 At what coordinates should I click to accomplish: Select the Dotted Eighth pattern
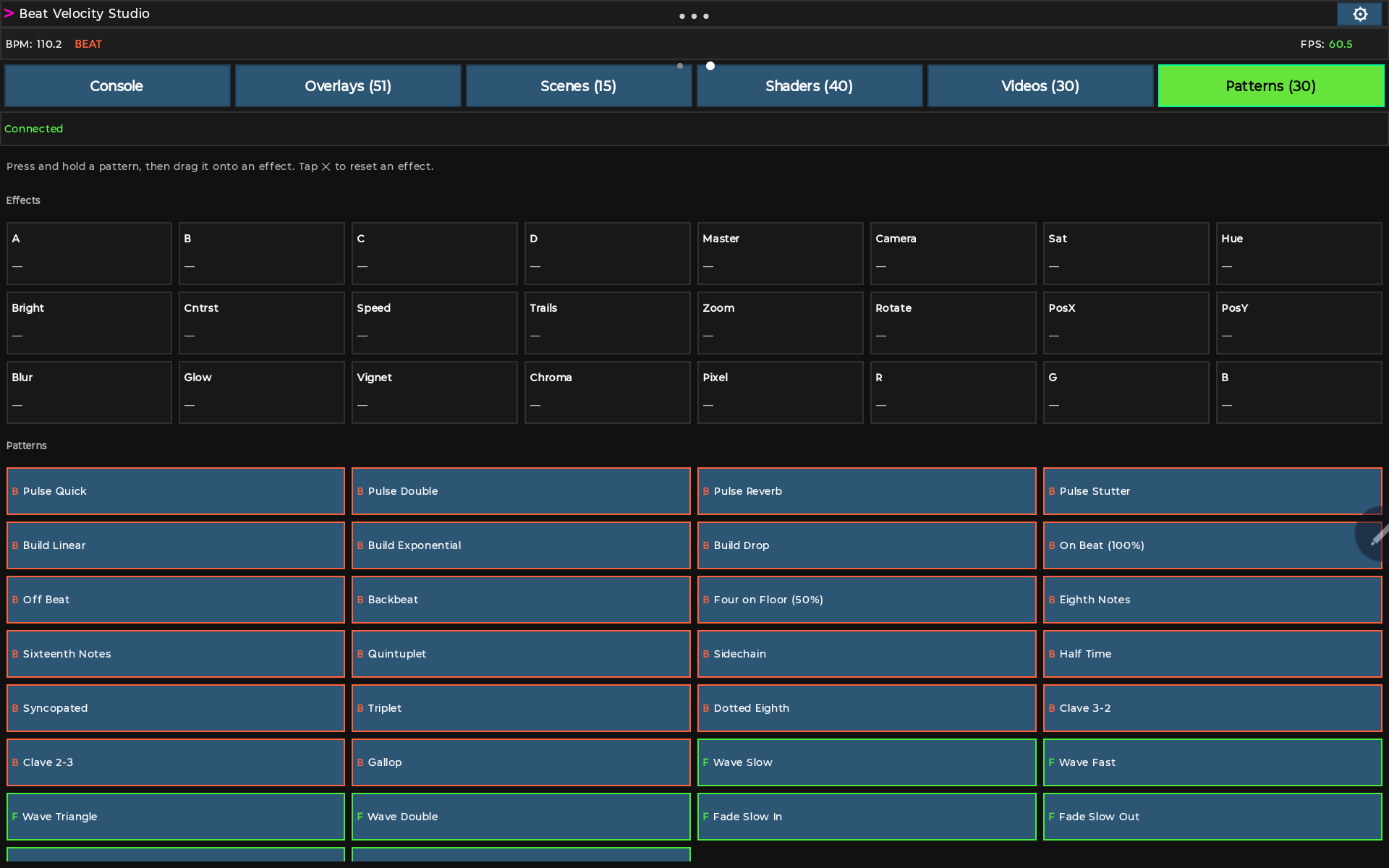(x=867, y=708)
